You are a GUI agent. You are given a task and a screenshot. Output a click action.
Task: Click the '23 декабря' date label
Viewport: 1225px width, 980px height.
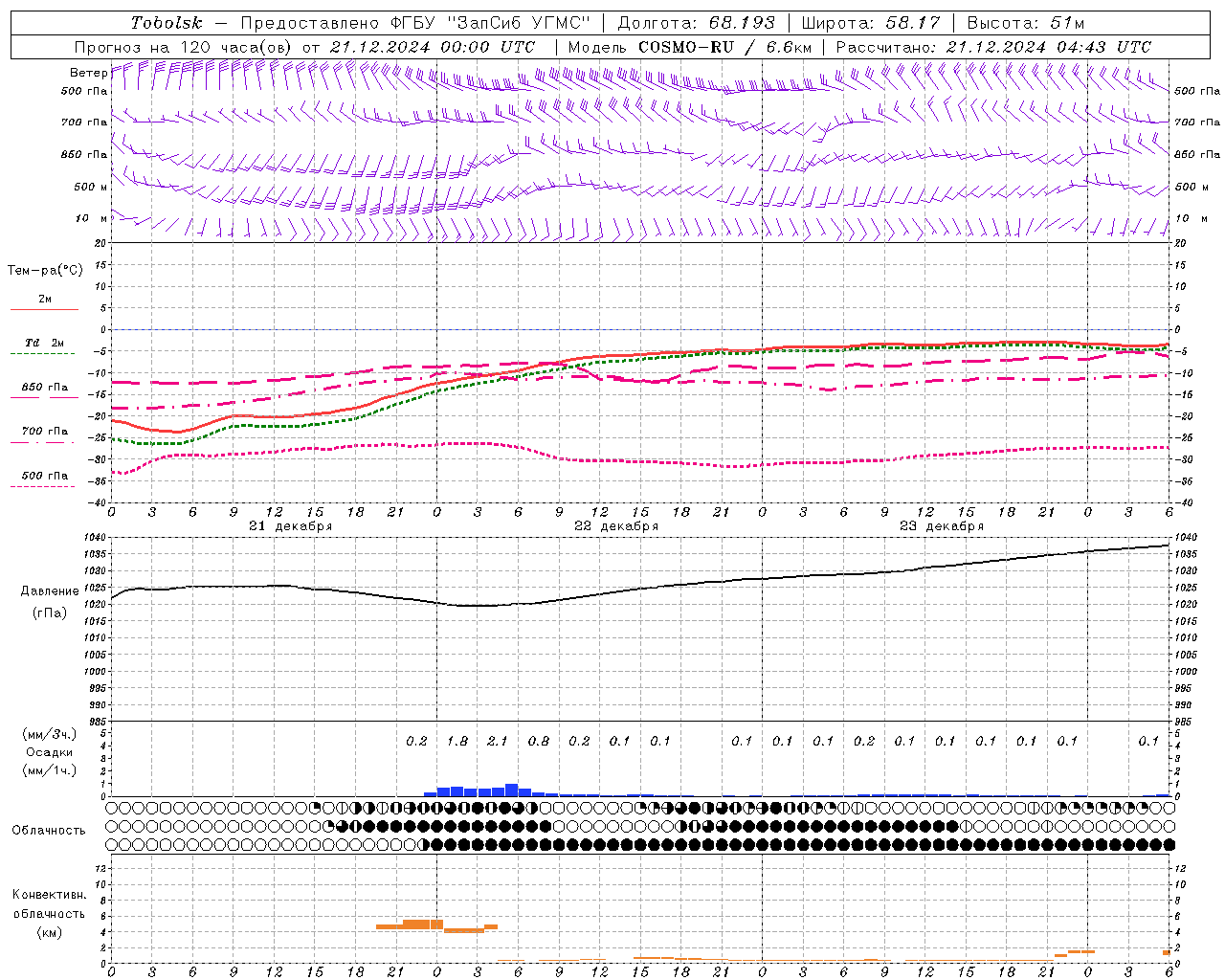(942, 526)
